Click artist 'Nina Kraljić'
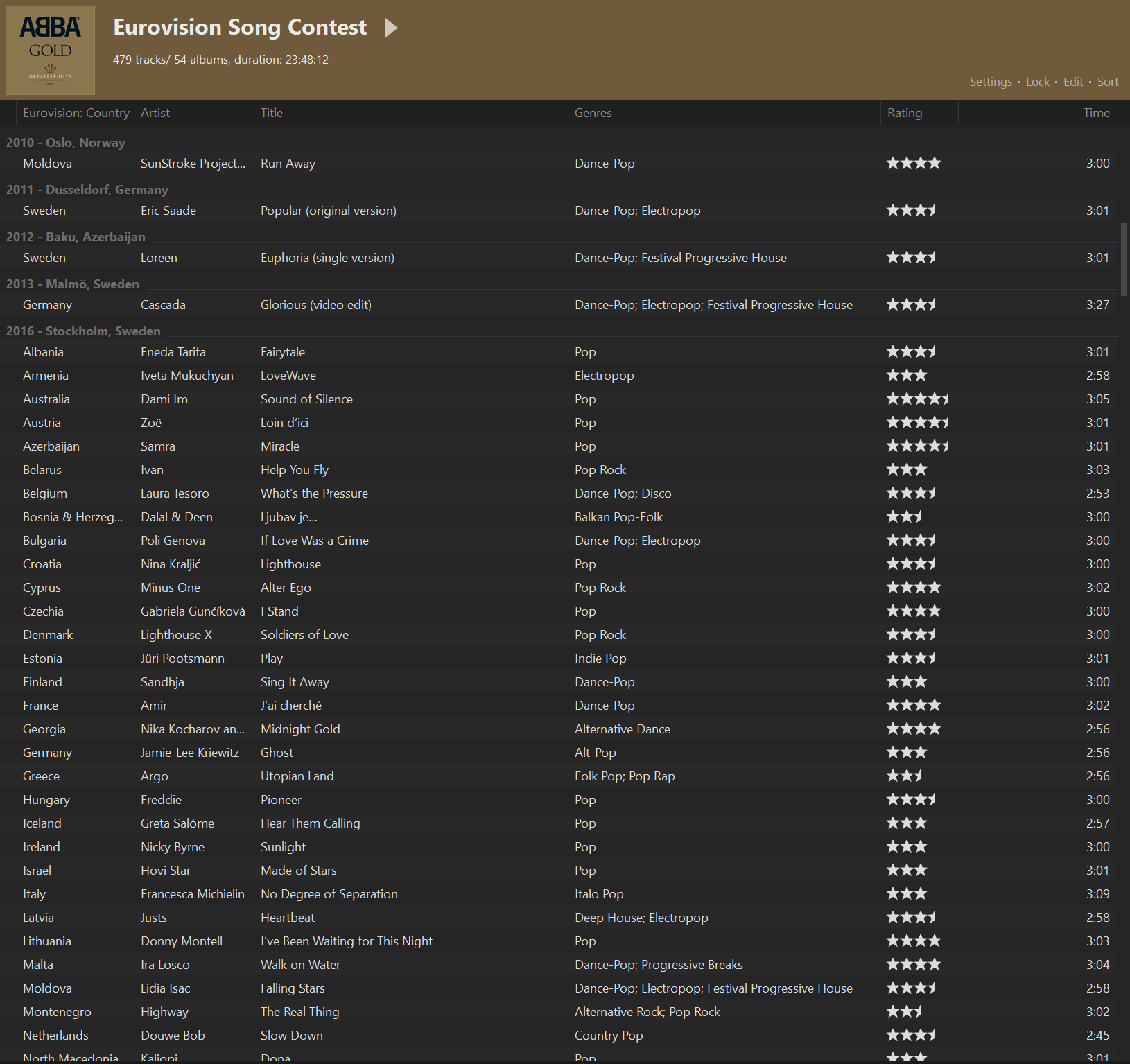This screenshot has height=1064, width=1130. click(171, 564)
